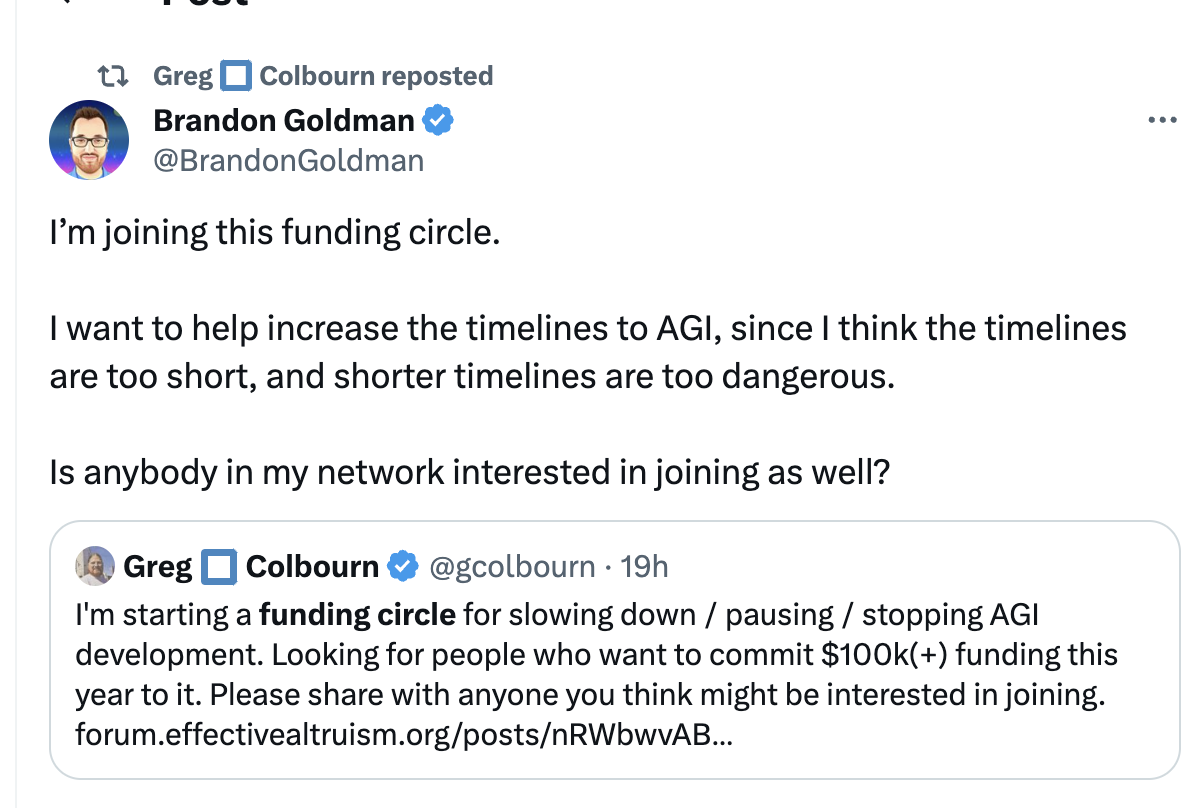Click the @gcolbourn handle in quoted post
The image size is (1194, 808).
tap(512, 567)
